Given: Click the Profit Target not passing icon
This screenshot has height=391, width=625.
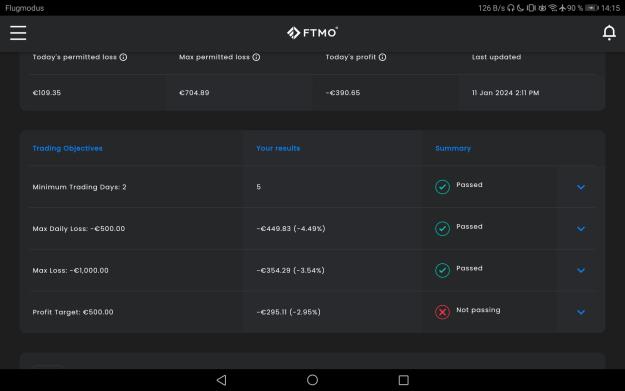Looking at the screenshot, I should coord(442,312).
